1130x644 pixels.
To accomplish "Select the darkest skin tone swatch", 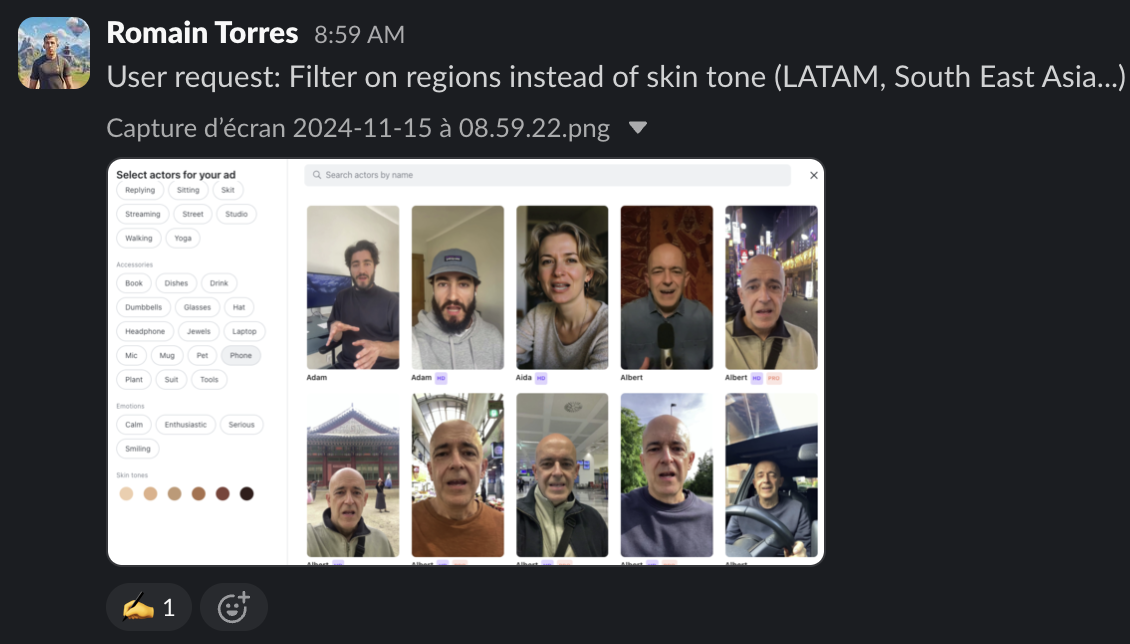I will (246, 493).
